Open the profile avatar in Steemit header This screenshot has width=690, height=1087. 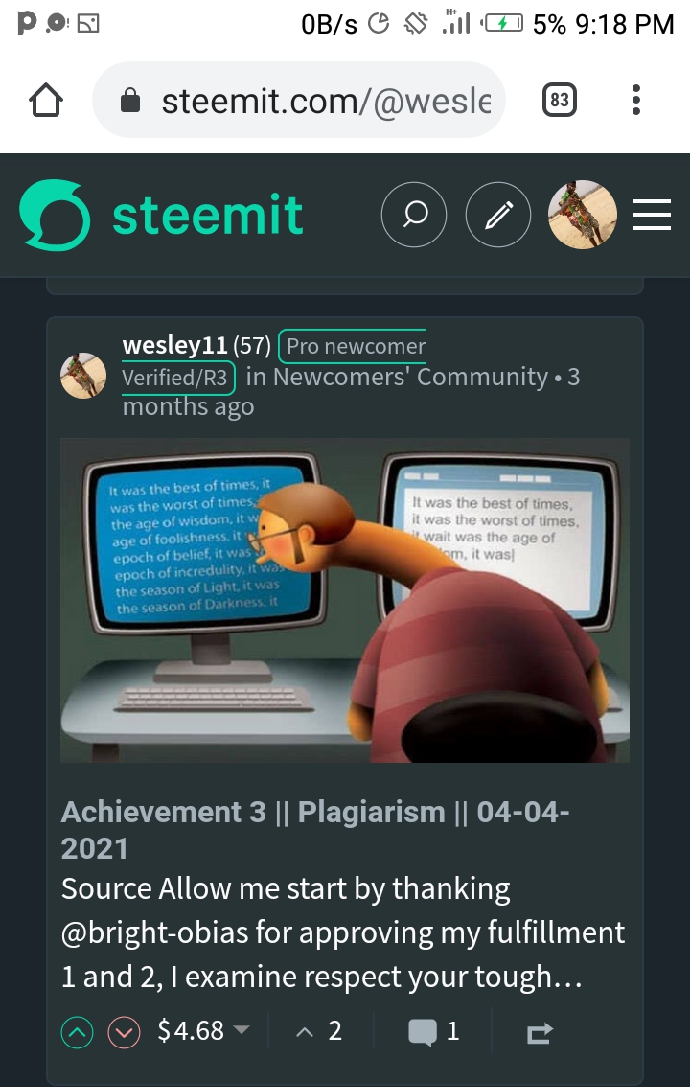pos(582,214)
